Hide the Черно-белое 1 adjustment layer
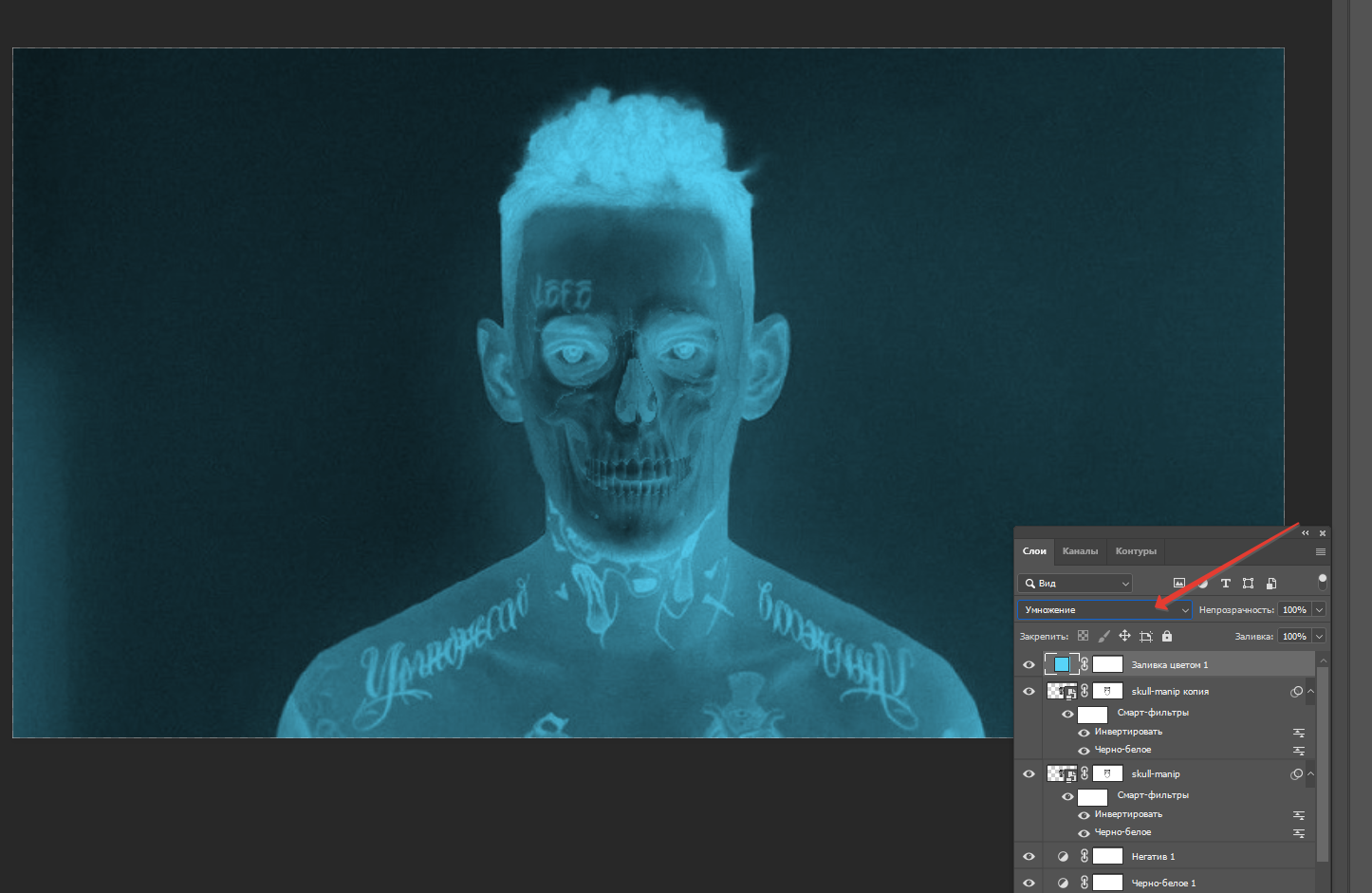 [1029, 883]
